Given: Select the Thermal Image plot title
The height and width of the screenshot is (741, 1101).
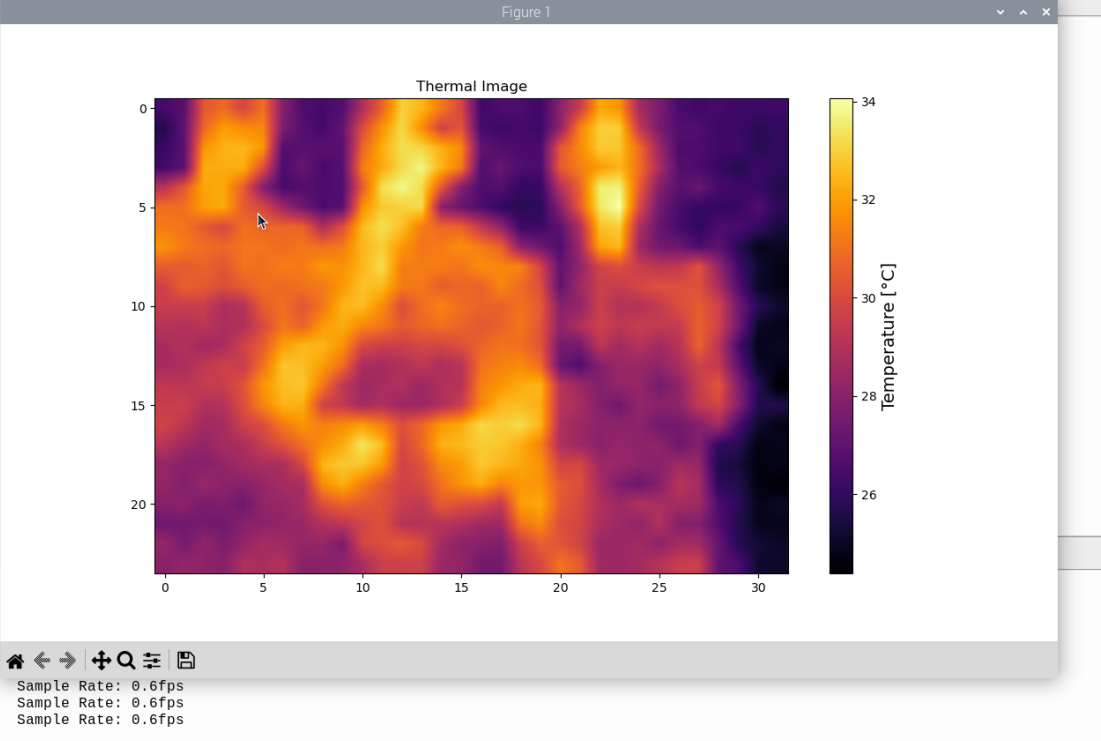Looking at the screenshot, I should pos(471,87).
